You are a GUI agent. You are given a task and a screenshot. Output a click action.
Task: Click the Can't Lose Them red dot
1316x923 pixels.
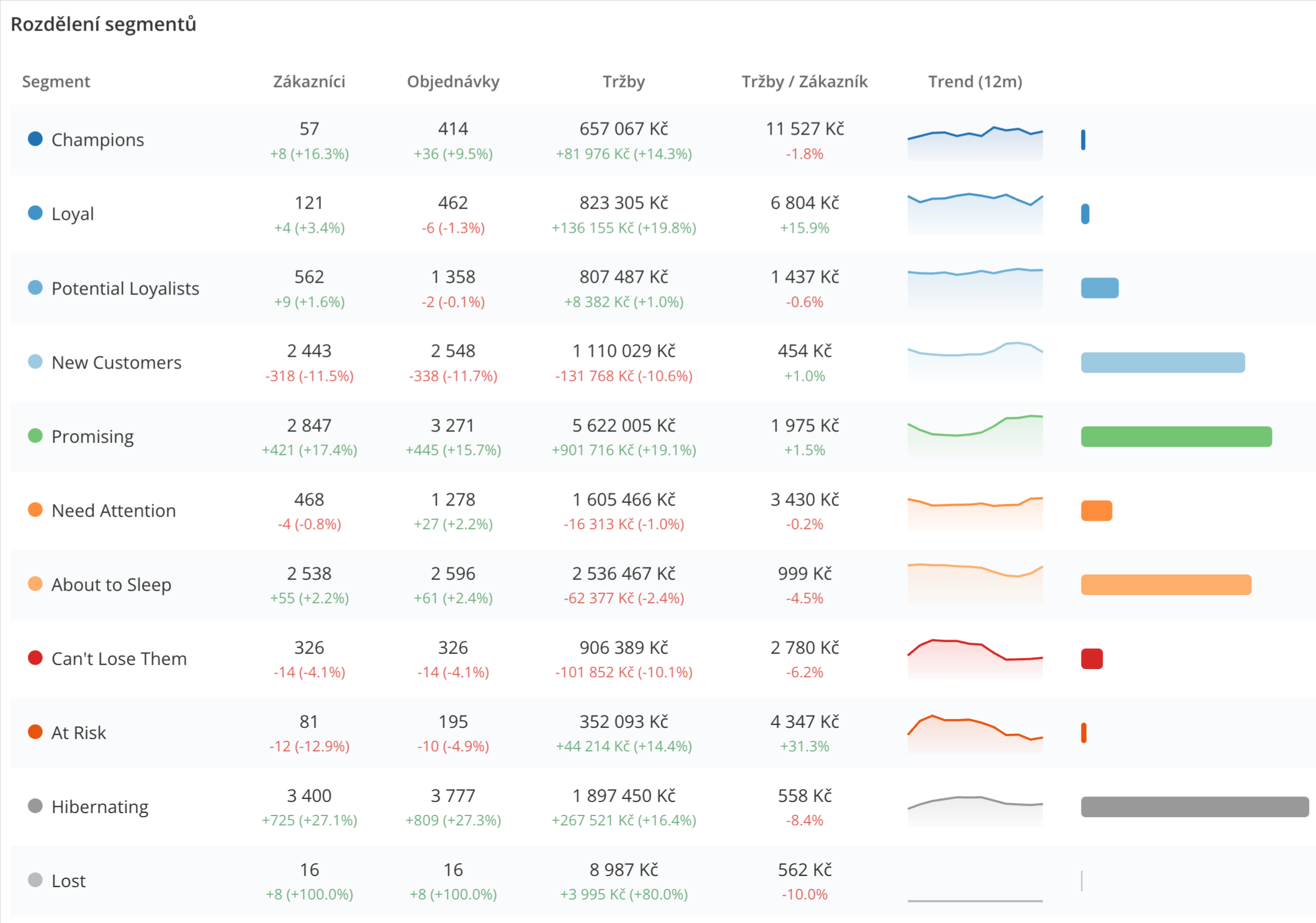[x=35, y=658]
